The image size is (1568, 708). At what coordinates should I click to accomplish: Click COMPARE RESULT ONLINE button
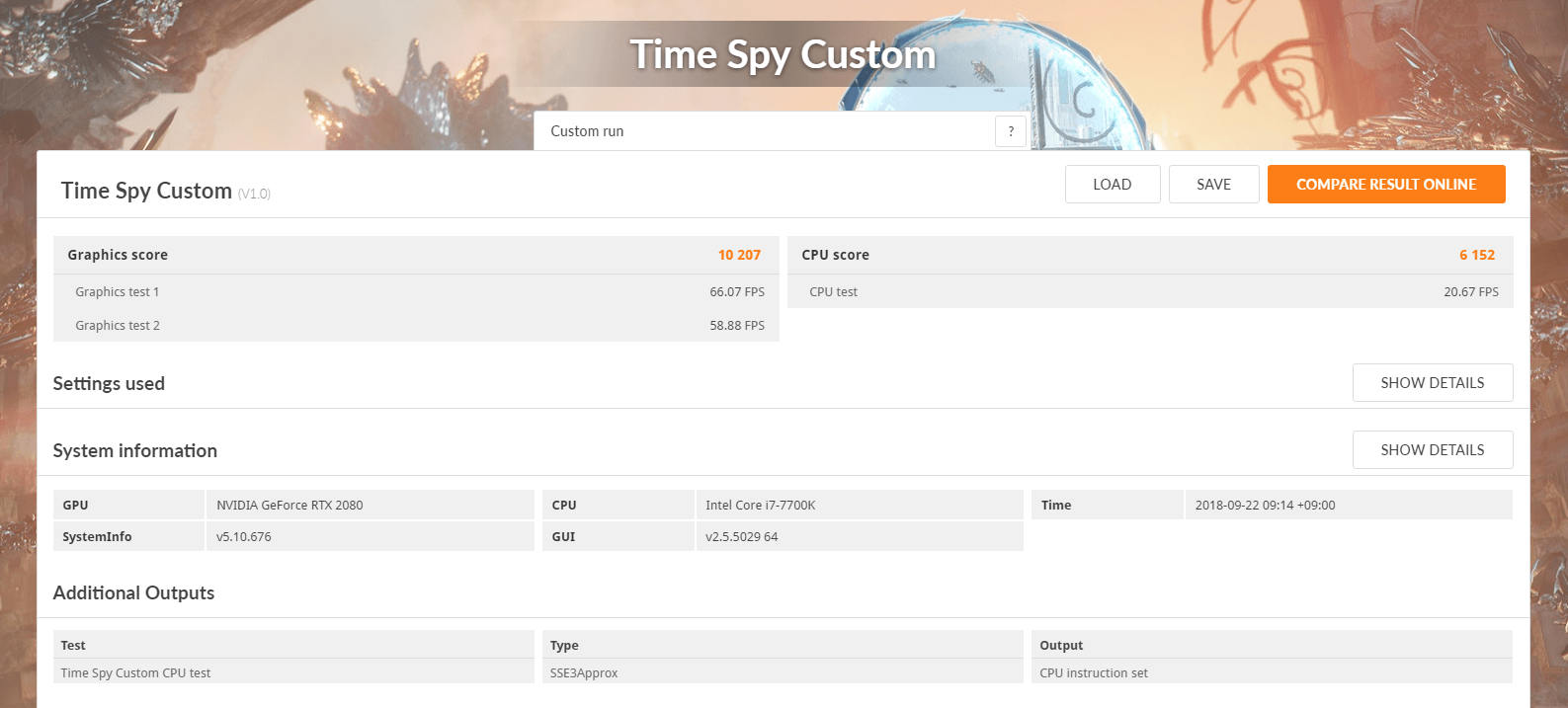coord(1386,185)
